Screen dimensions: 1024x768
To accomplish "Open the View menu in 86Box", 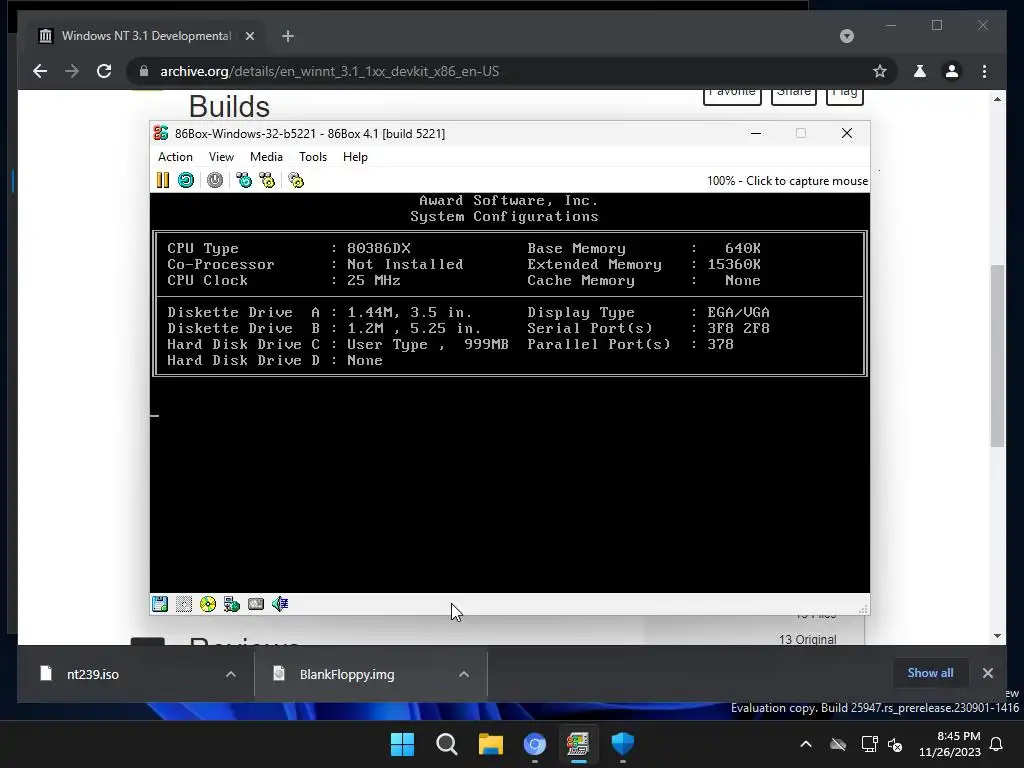I will (221, 157).
